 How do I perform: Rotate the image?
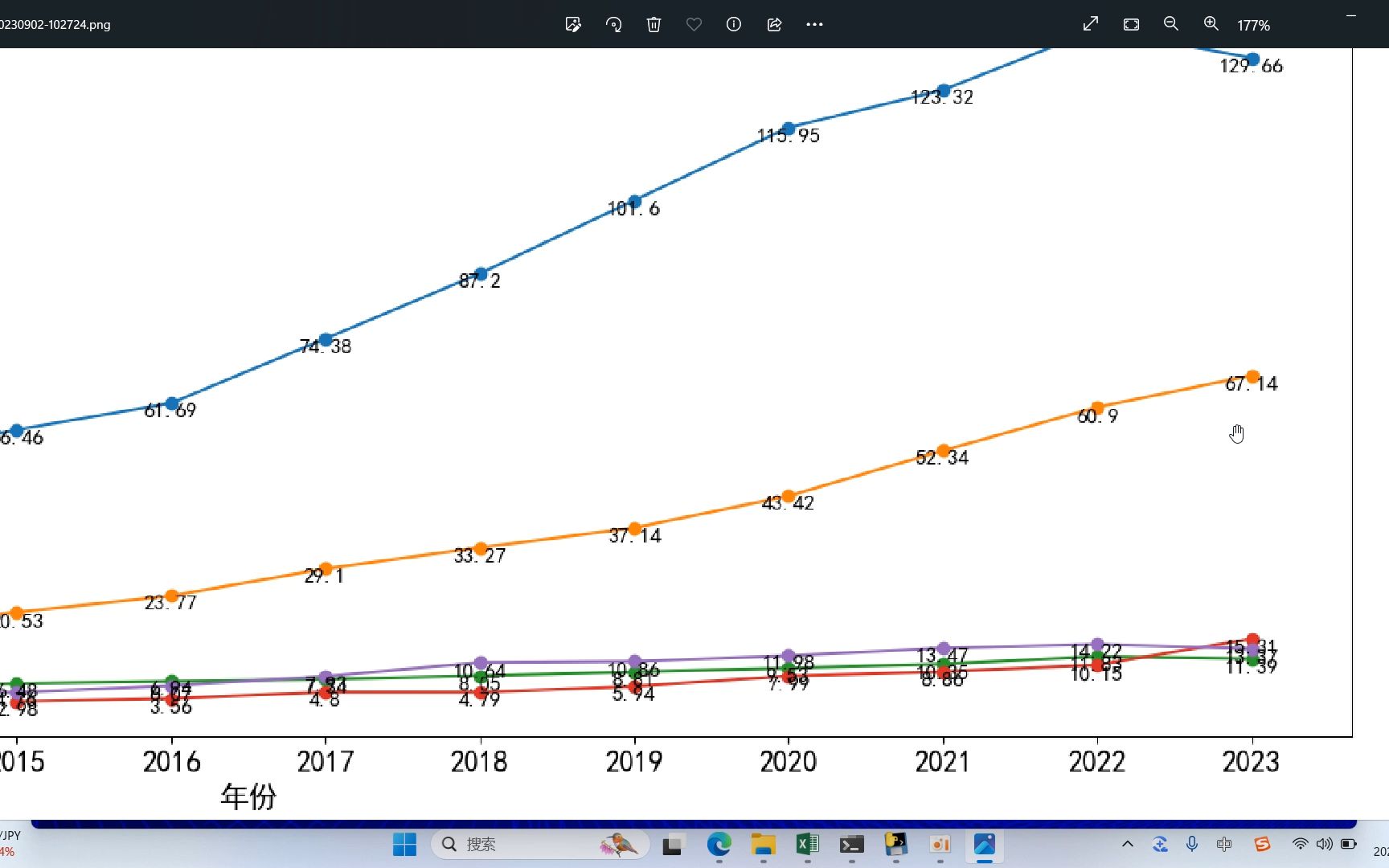[613, 25]
